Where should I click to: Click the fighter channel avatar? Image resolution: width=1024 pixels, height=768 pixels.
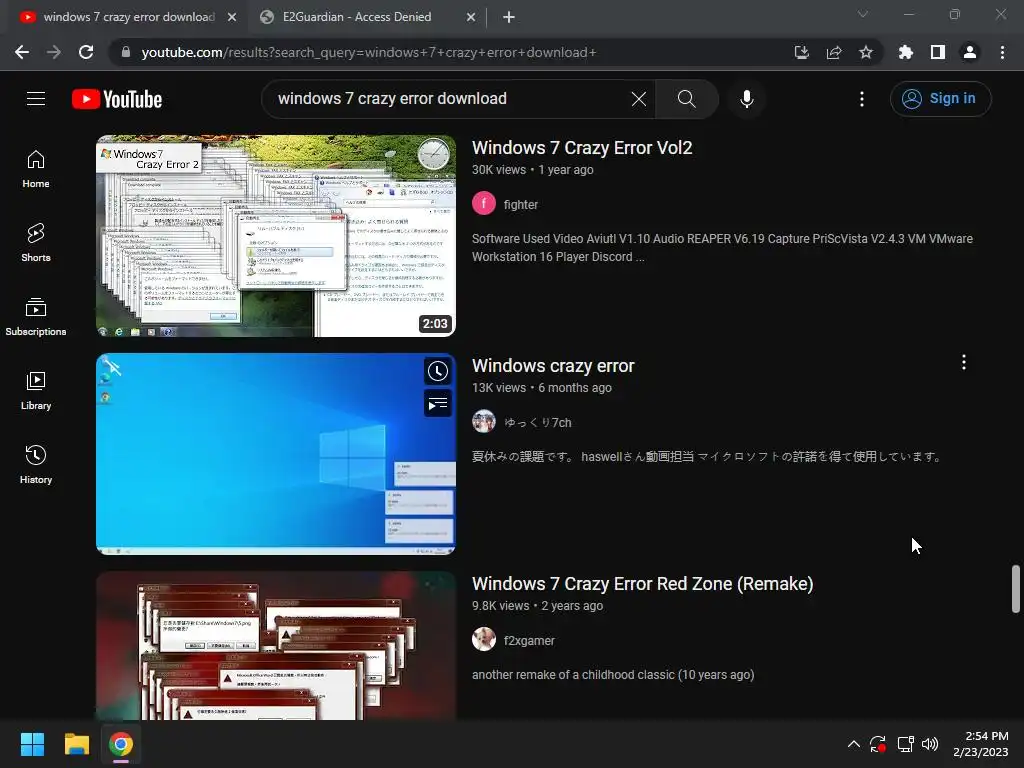coord(484,204)
